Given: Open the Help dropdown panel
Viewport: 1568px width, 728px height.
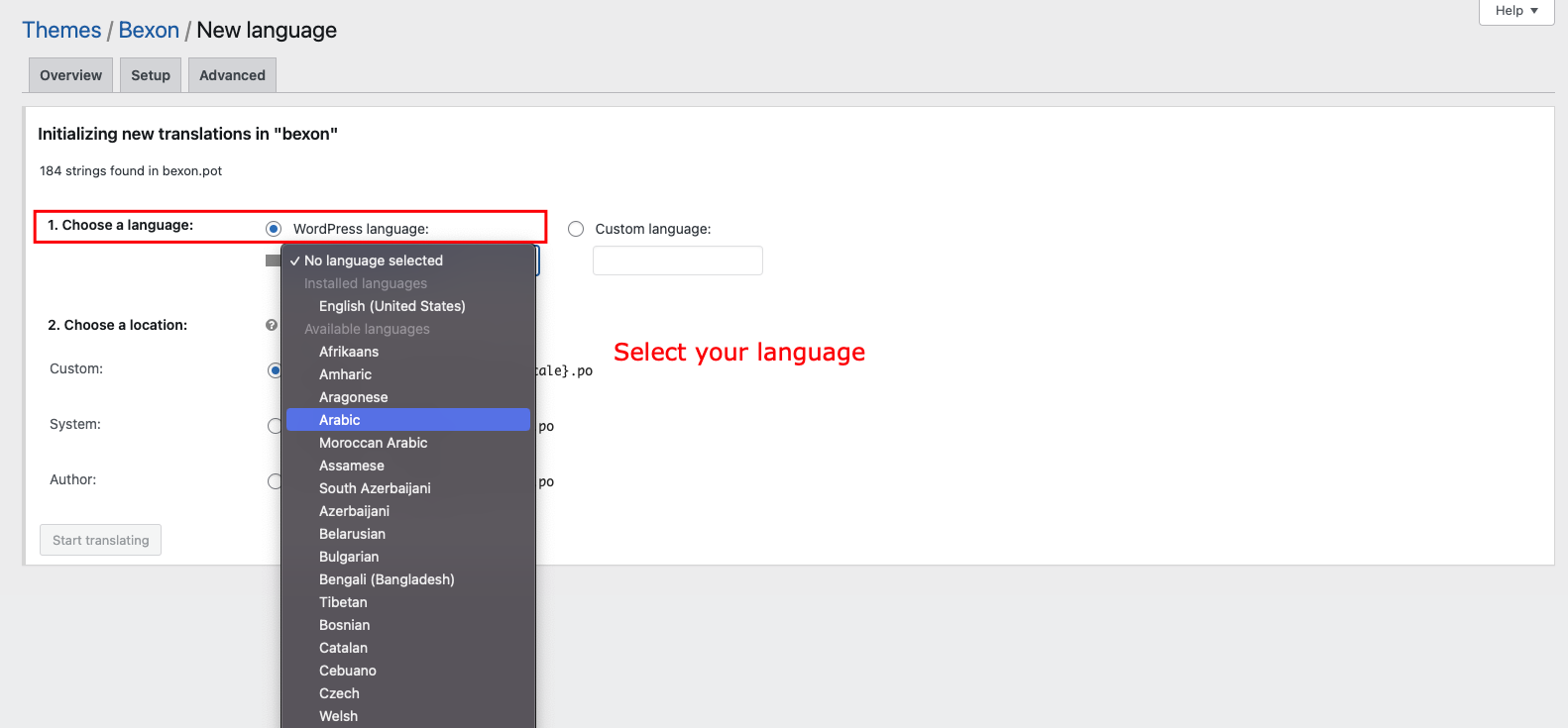Looking at the screenshot, I should coord(1515,11).
